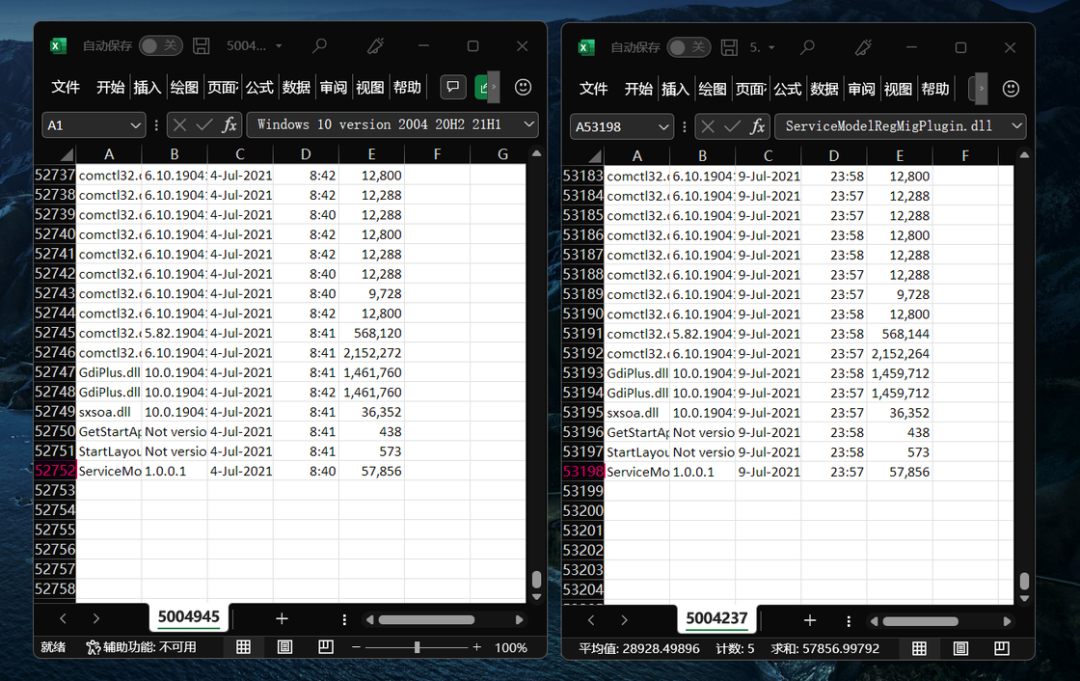The image size is (1080, 681).
Task: Click cell with 2,152,272 in left window
Action: tap(371, 353)
